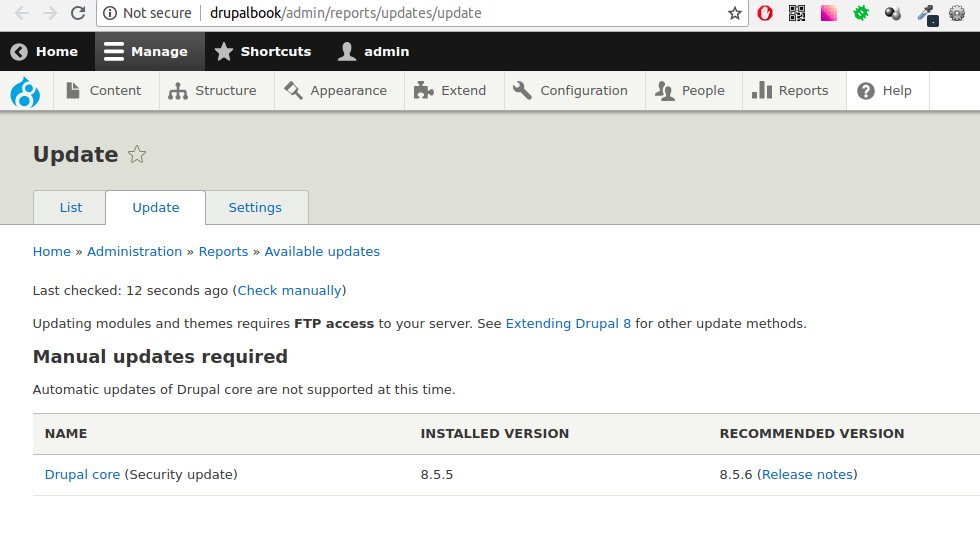
Task: Open the Content admin menu
Action: pos(106,91)
